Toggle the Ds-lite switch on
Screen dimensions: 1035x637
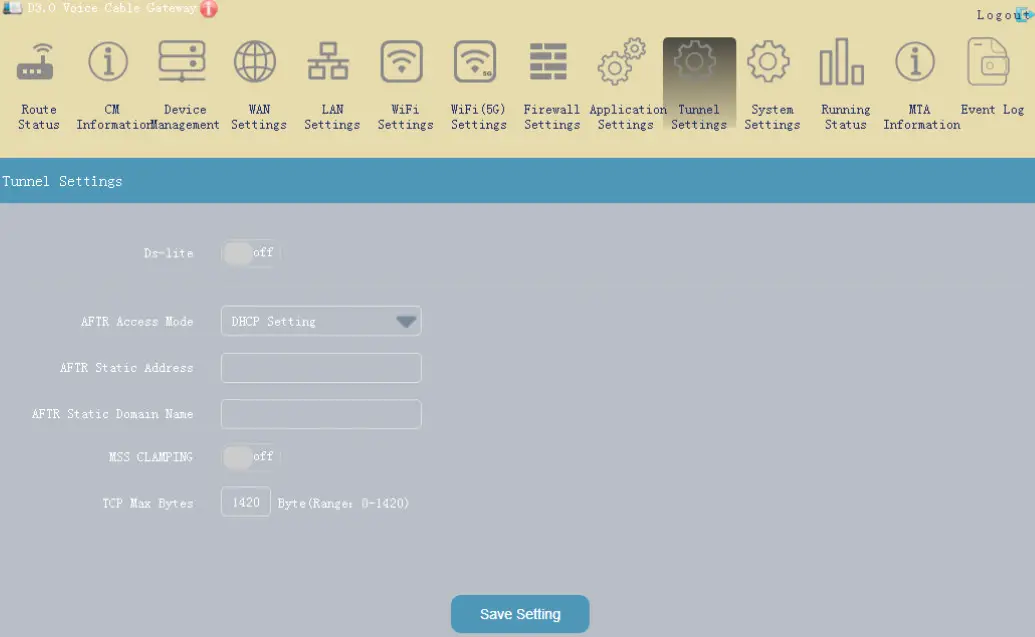click(x=251, y=253)
